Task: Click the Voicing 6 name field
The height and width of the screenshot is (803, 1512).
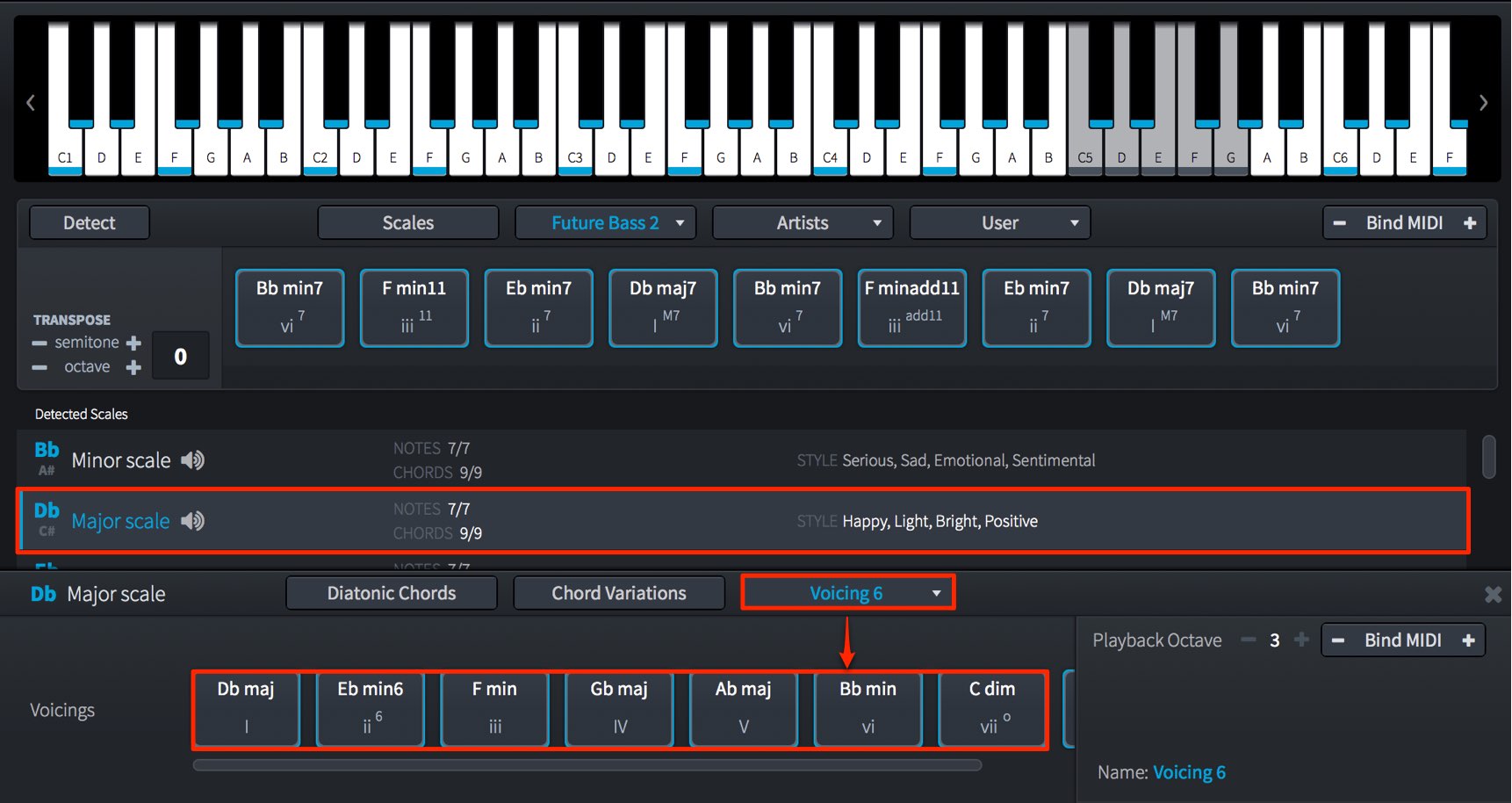Action: 1189,772
